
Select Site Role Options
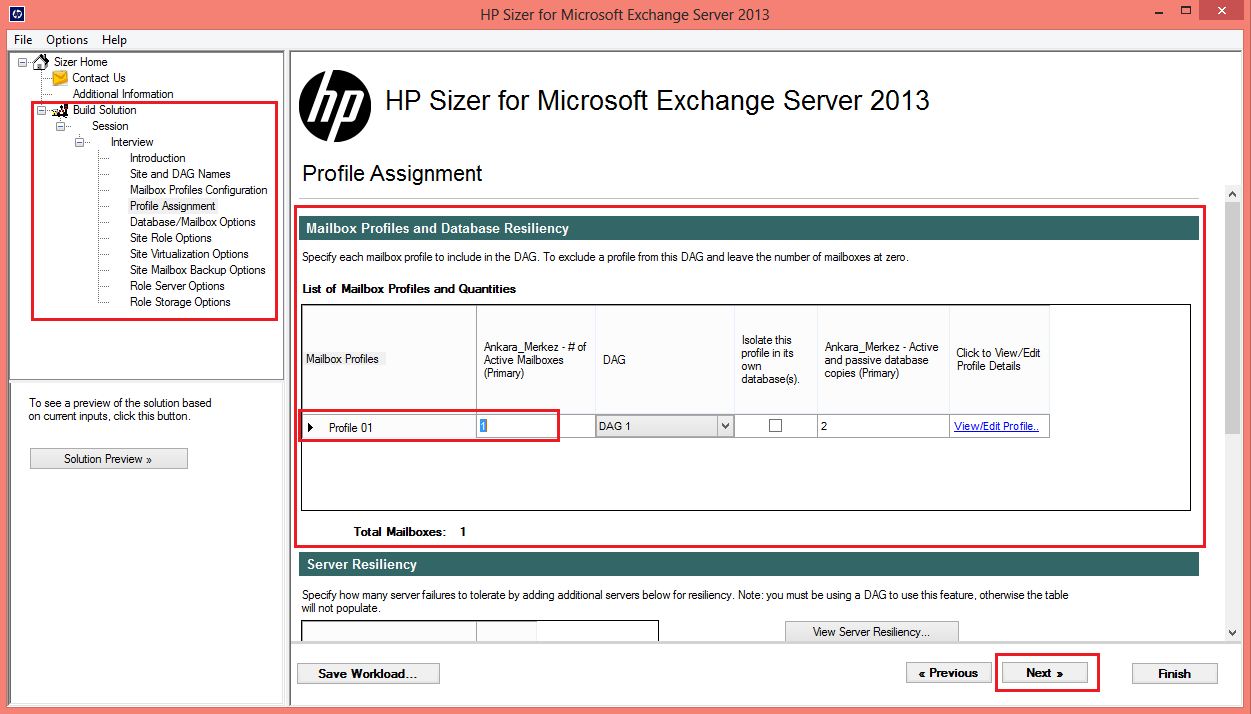pyautogui.click(x=171, y=238)
